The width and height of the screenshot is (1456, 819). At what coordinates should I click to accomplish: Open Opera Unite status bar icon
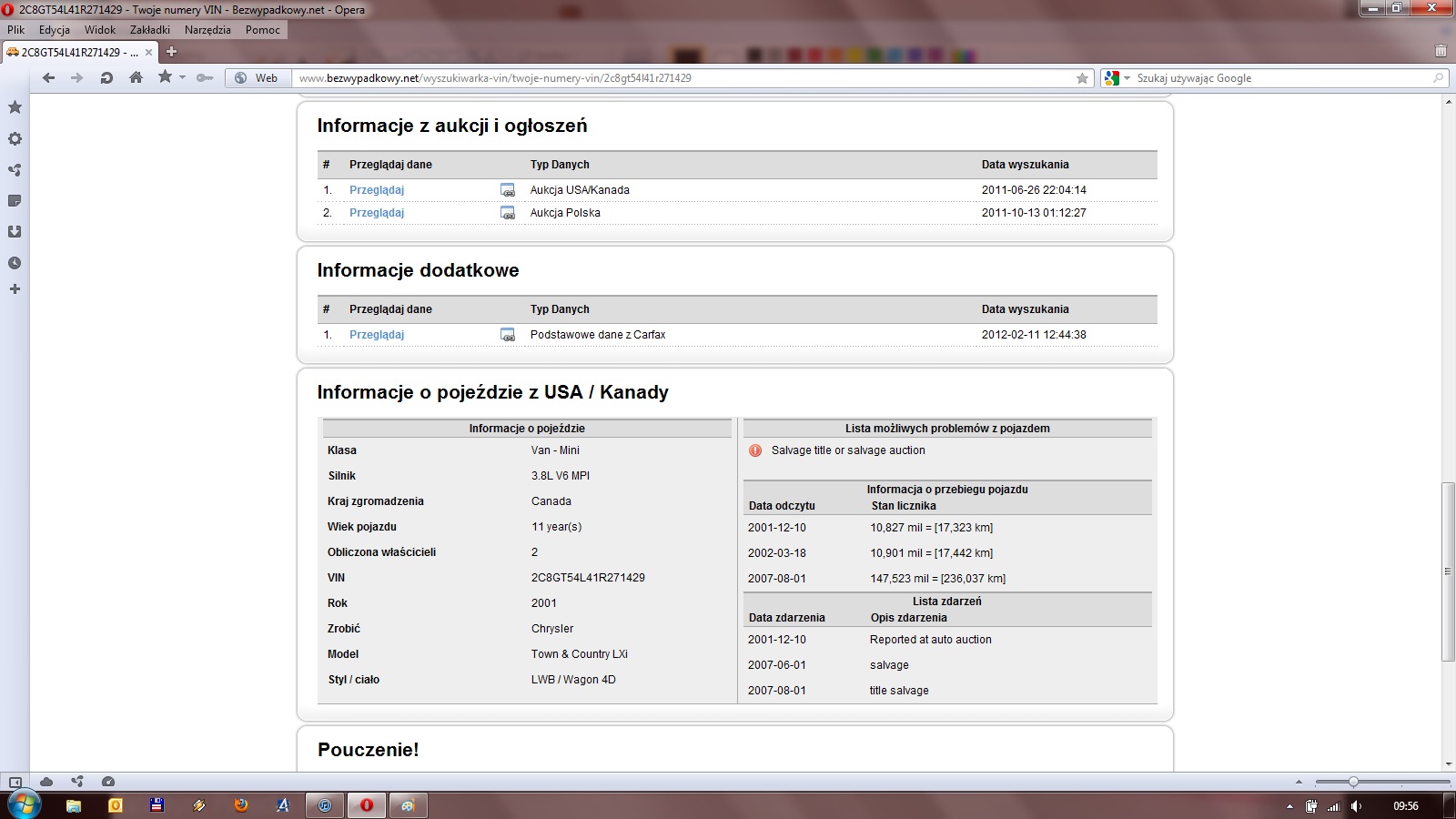(x=77, y=782)
